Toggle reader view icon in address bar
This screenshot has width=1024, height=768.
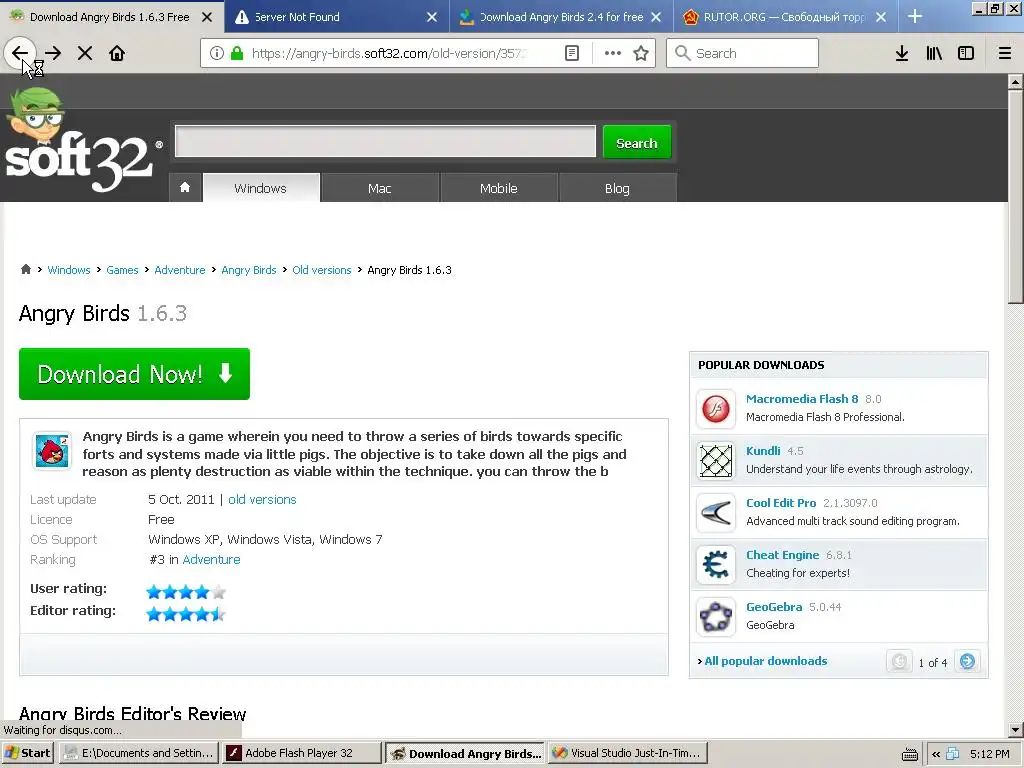[571, 53]
